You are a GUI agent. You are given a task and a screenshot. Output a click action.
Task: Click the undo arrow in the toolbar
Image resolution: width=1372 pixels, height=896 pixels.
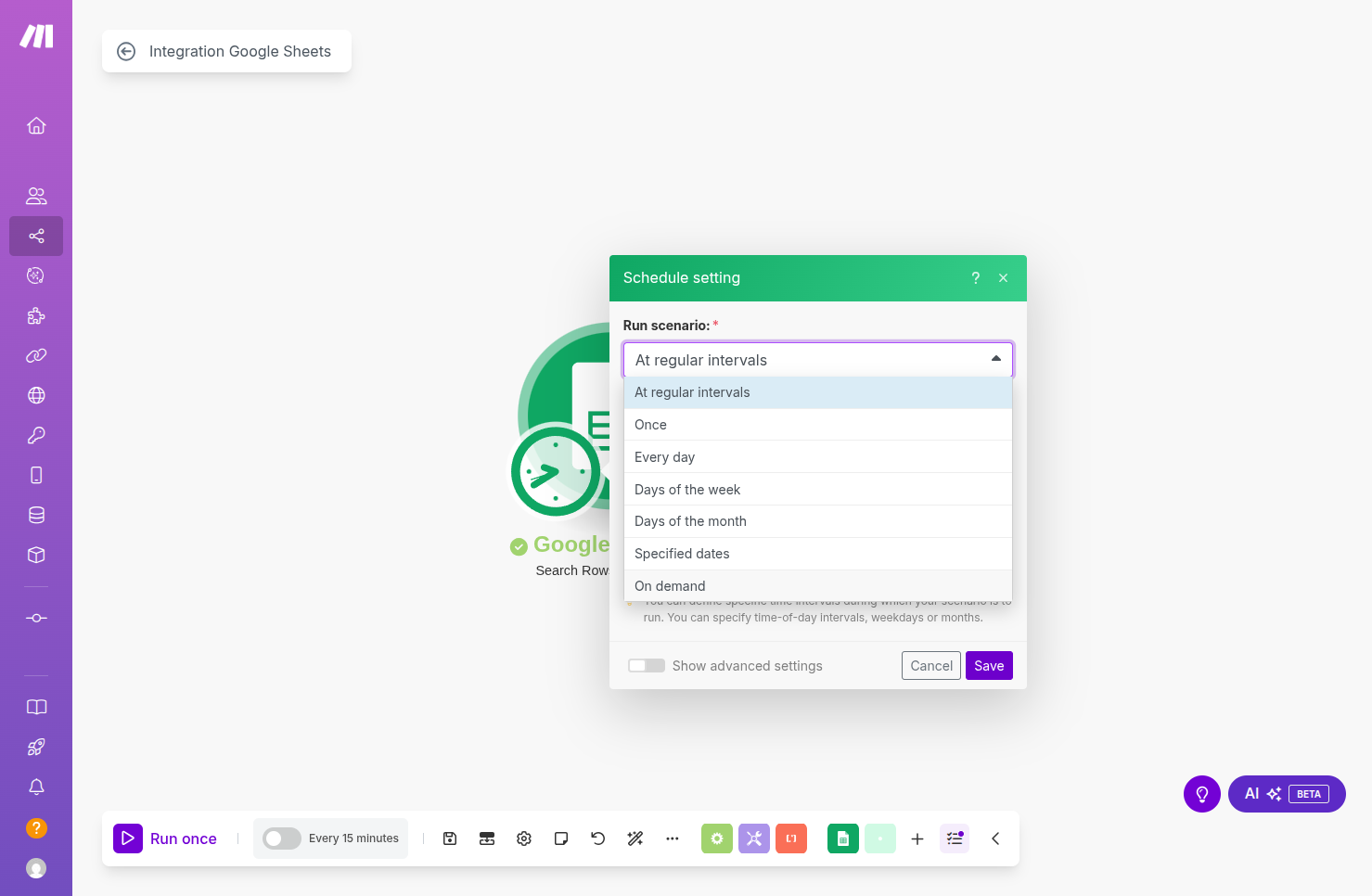tap(598, 838)
